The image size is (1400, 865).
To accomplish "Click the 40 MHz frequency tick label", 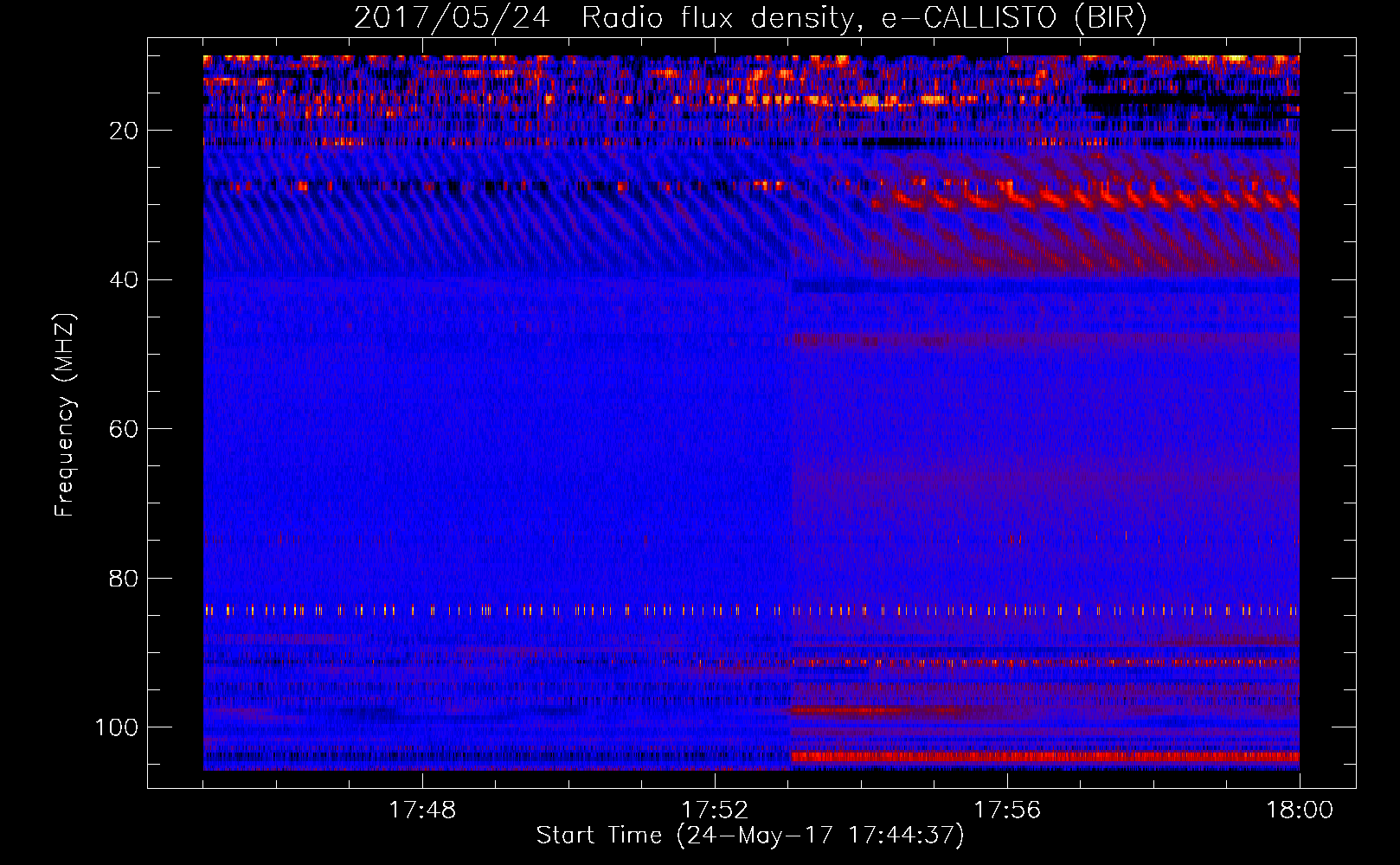I will [x=124, y=280].
